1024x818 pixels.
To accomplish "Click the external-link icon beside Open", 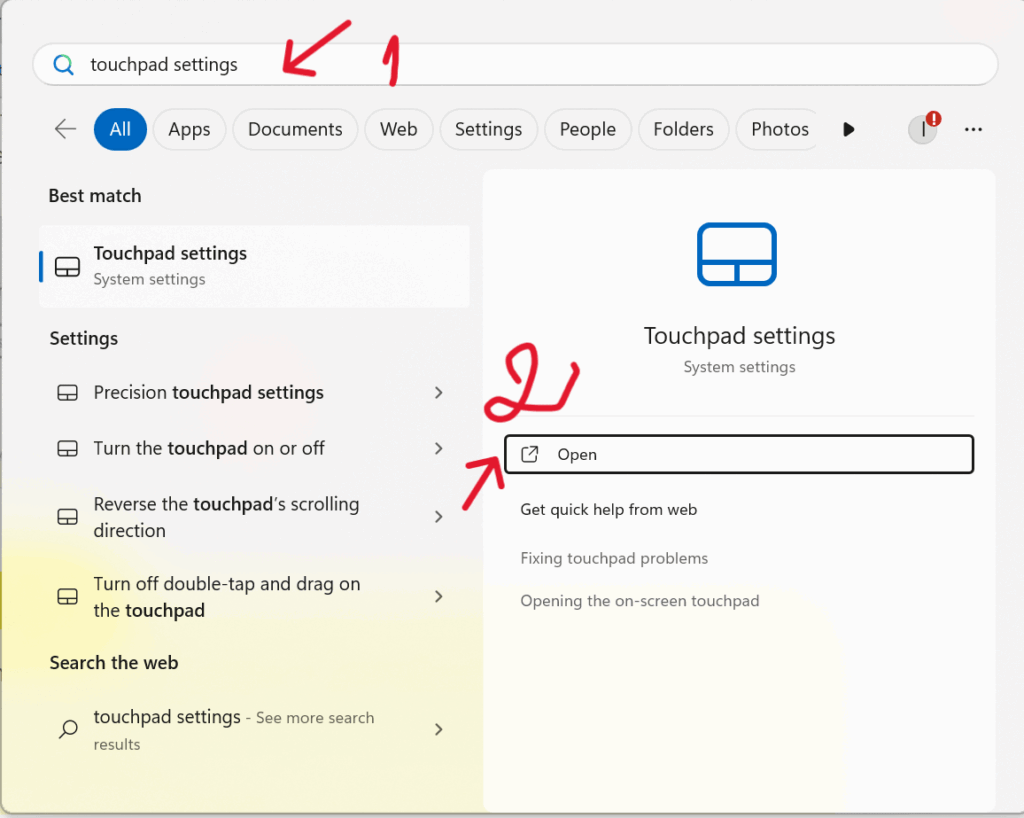I will tap(530, 453).
